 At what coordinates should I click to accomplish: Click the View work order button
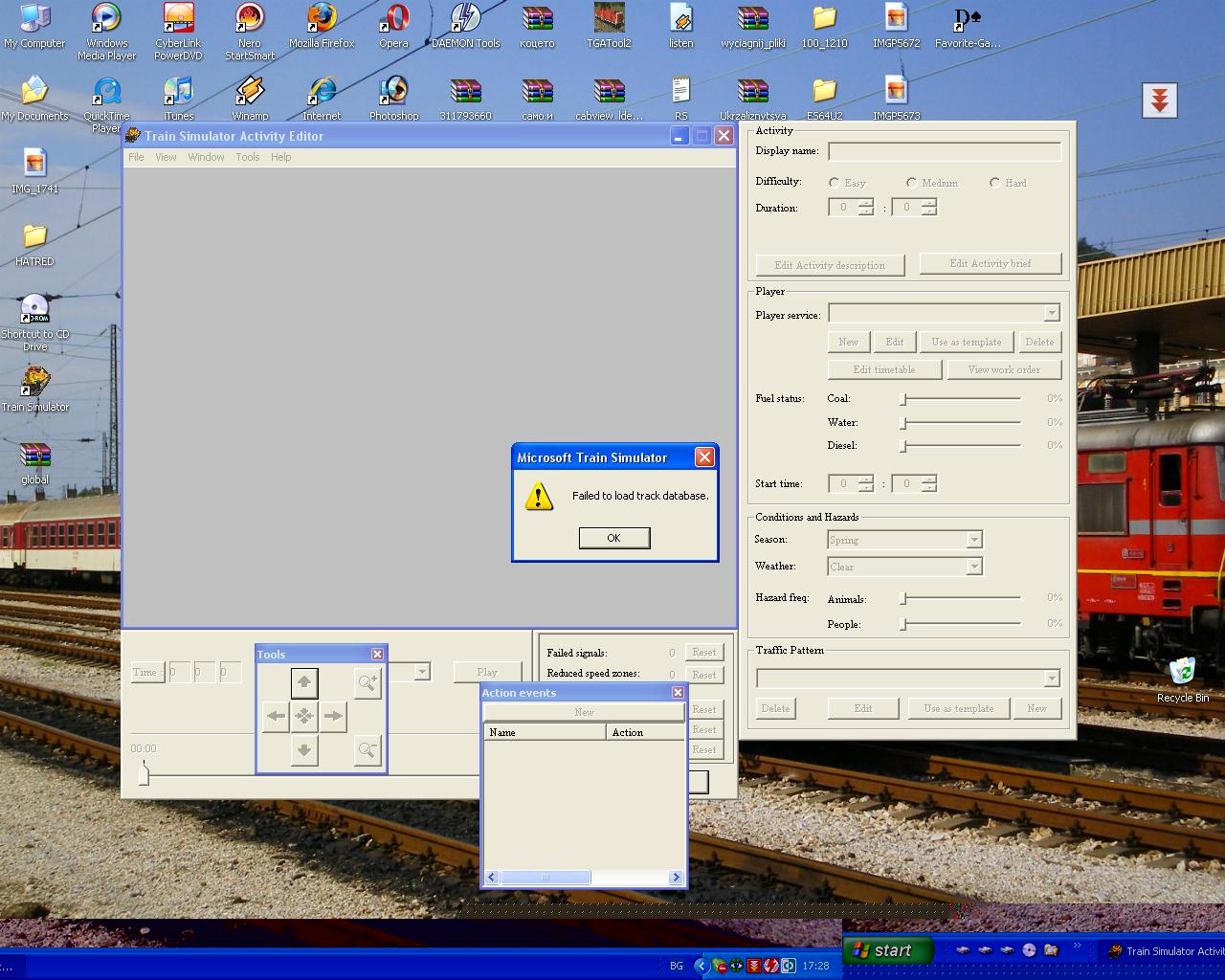[x=1004, y=369]
